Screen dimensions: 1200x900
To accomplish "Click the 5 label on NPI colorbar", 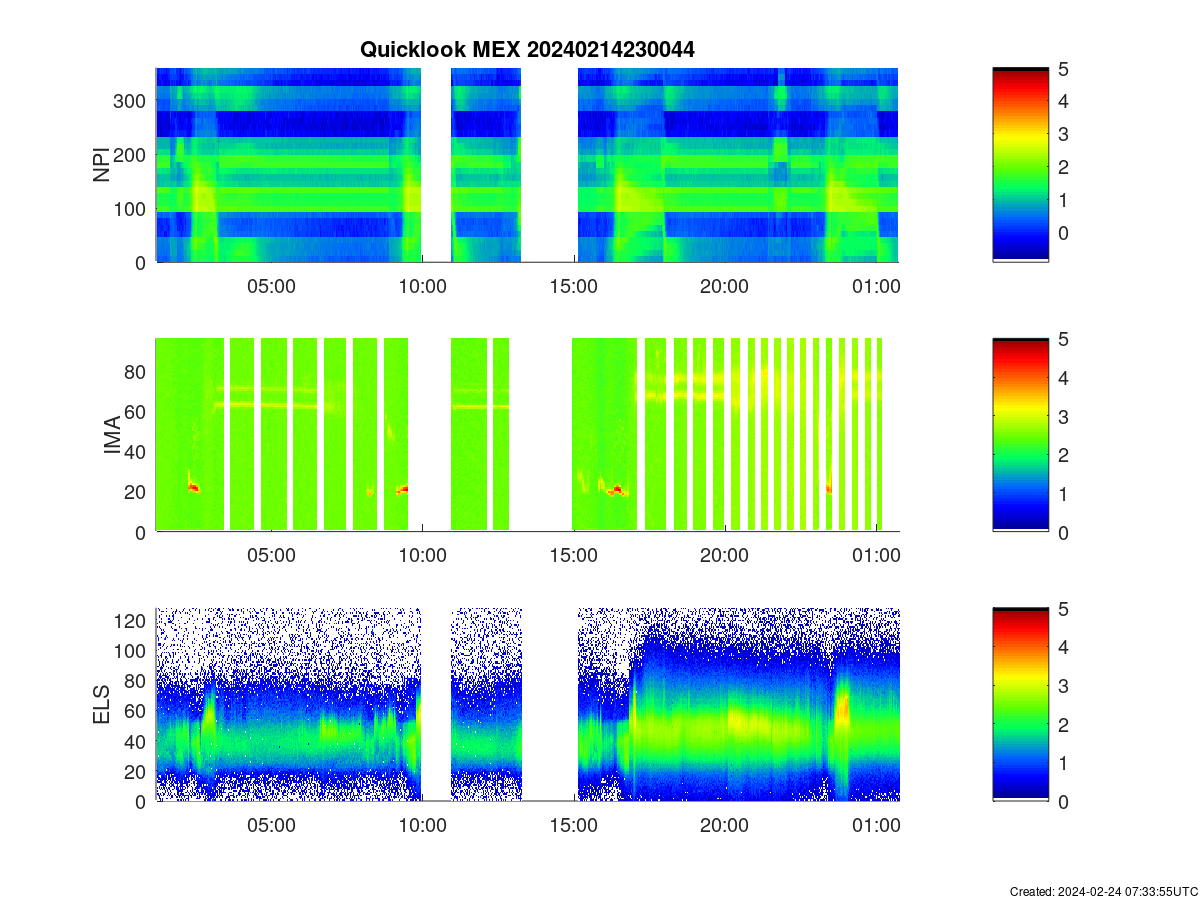I will coord(1062,69).
